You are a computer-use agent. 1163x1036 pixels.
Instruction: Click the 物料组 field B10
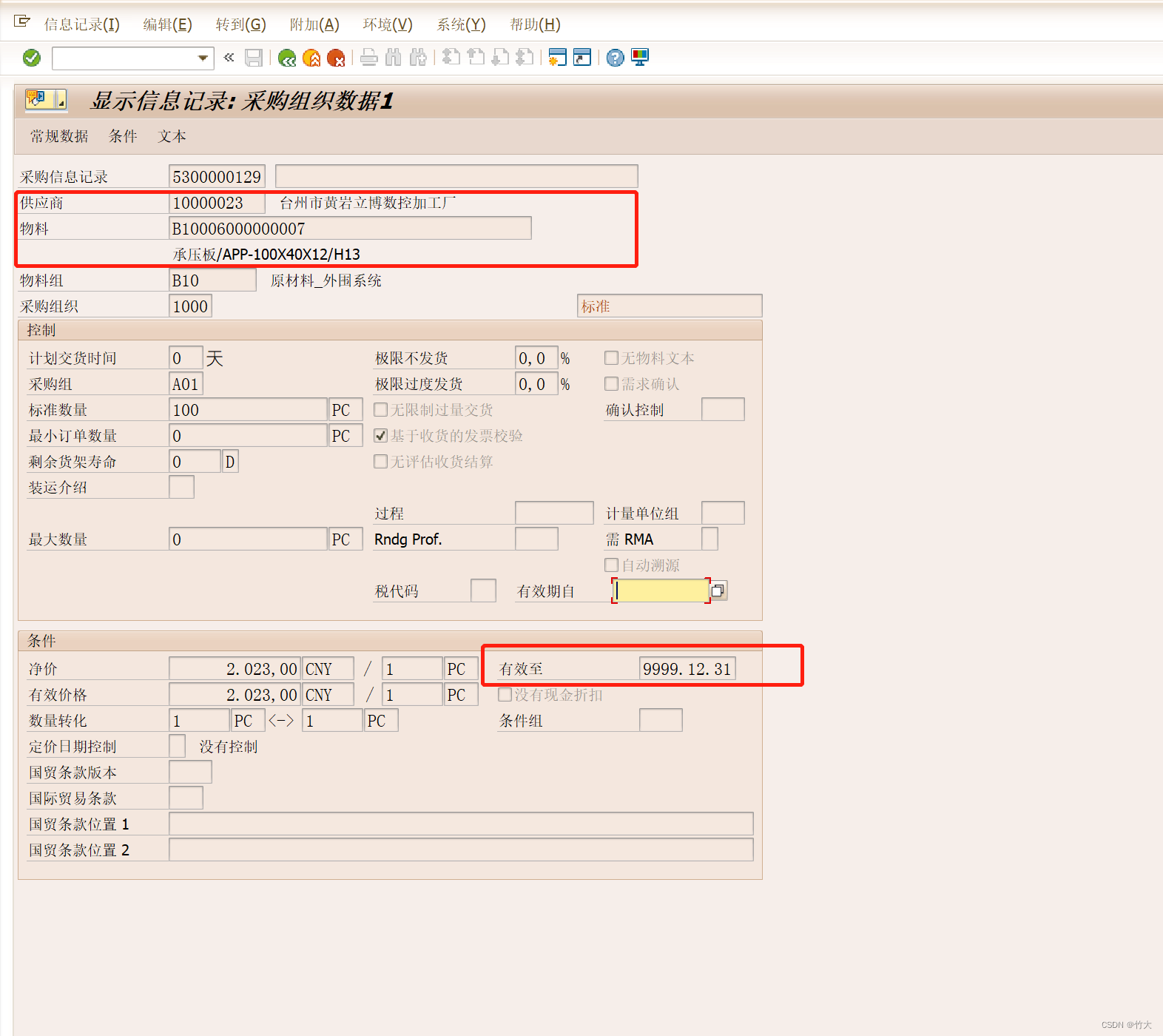click(x=212, y=280)
